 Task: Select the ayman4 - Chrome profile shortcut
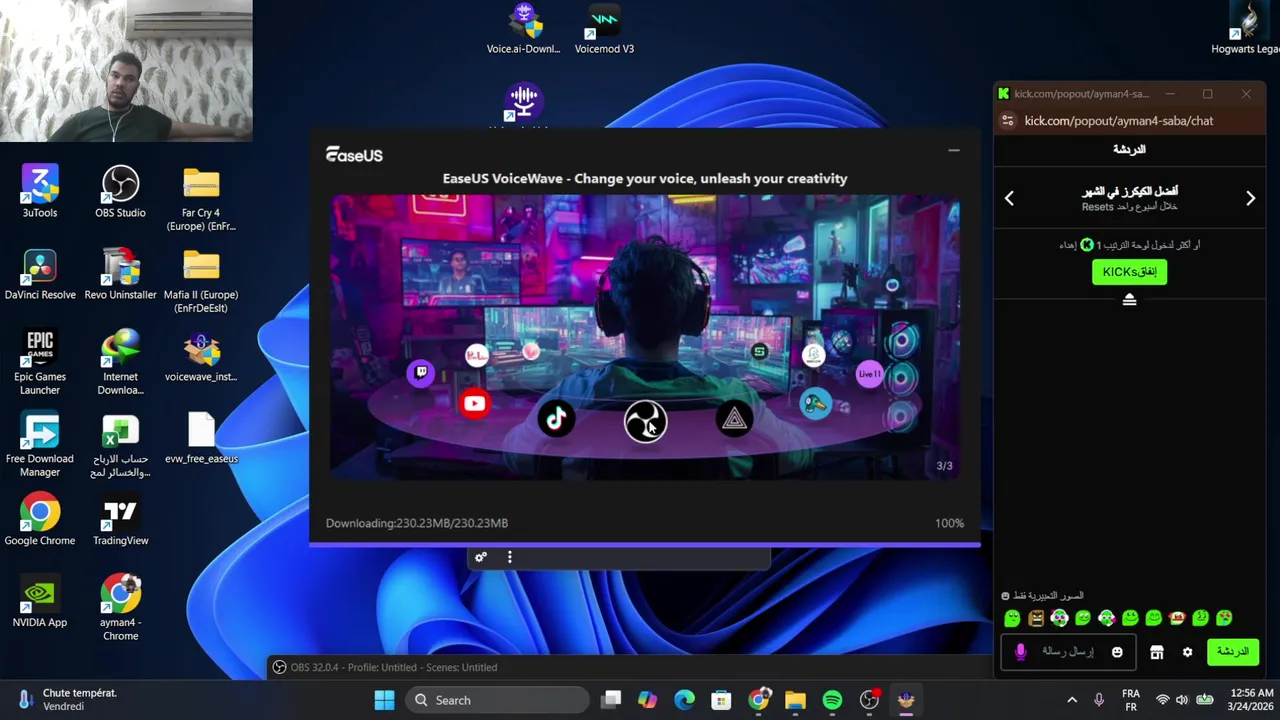[x=120, y=608]
